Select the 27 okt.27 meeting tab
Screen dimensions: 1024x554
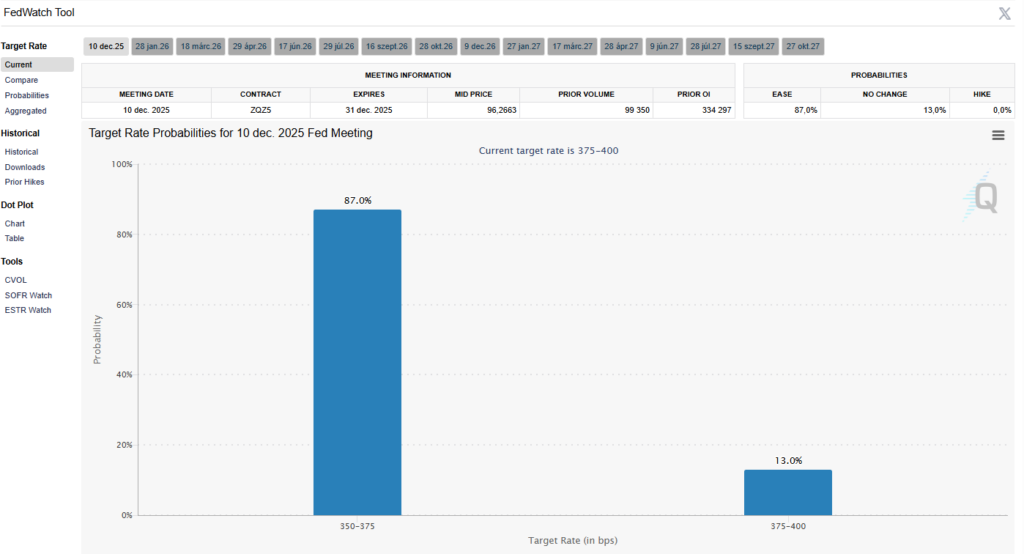[x=803, y=47]
